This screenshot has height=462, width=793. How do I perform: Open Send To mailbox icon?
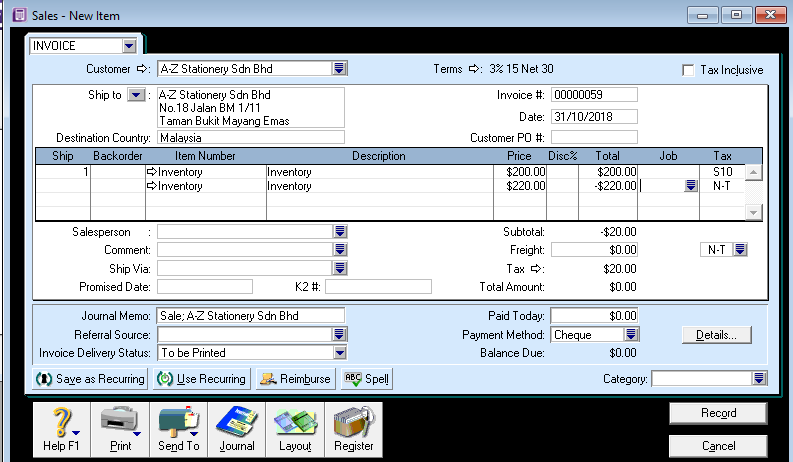click(x=179, y=430)
